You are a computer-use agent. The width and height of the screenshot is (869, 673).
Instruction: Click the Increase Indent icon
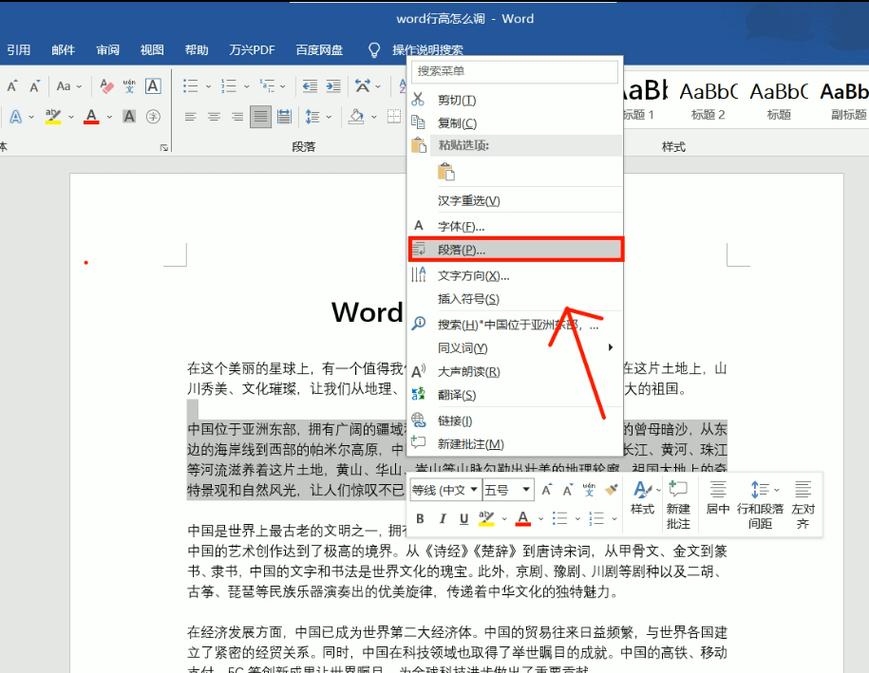coord(333,86)
